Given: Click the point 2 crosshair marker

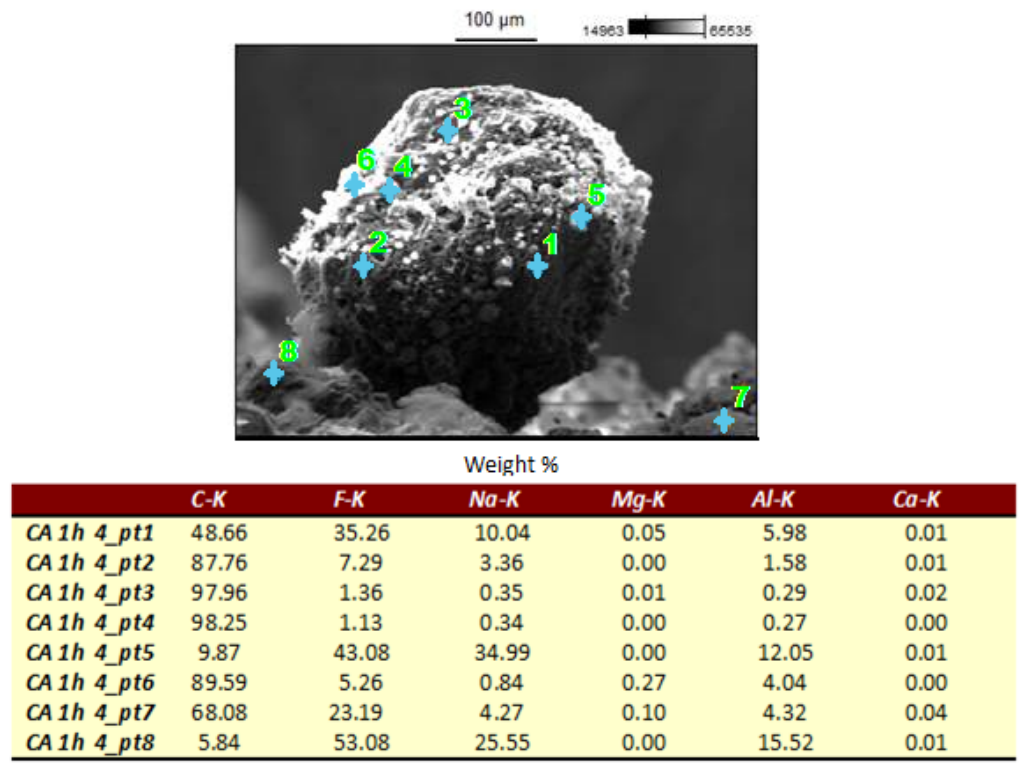Looking at the screenshot, I should [x=363, y=266].
